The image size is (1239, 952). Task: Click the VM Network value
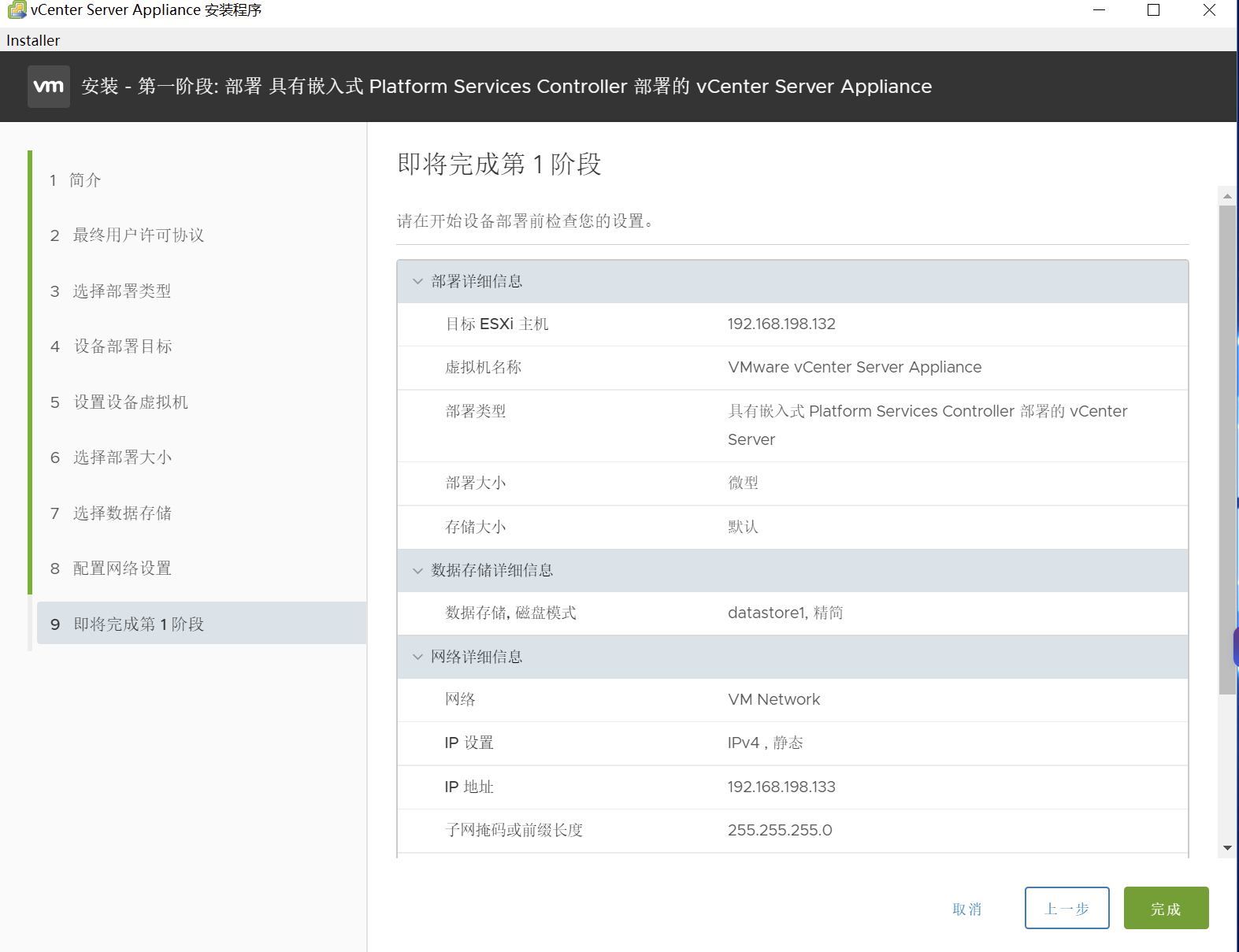[773, 699]
